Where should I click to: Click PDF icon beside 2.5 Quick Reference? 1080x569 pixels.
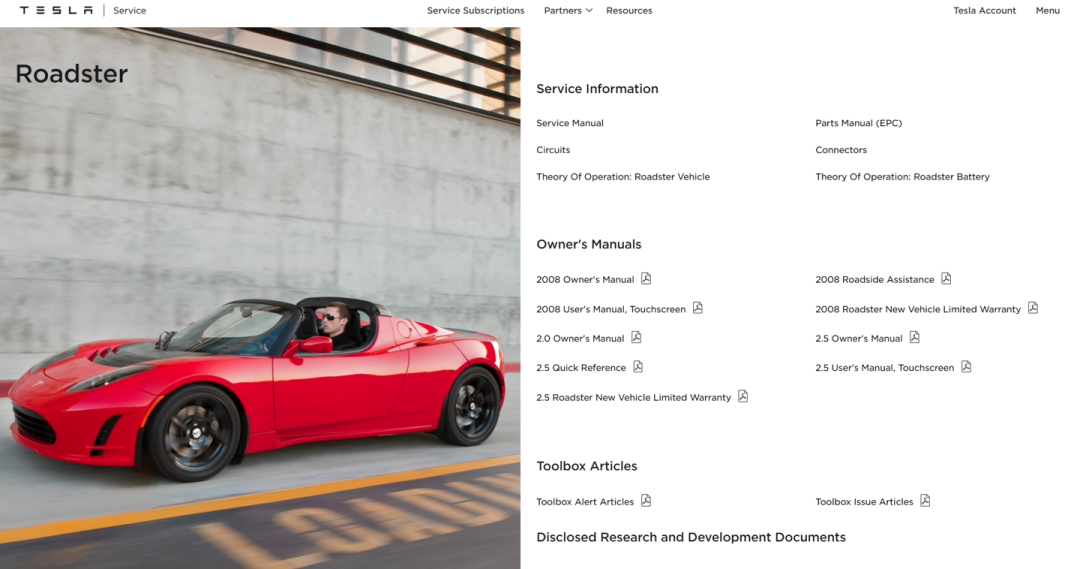[638, 366]
